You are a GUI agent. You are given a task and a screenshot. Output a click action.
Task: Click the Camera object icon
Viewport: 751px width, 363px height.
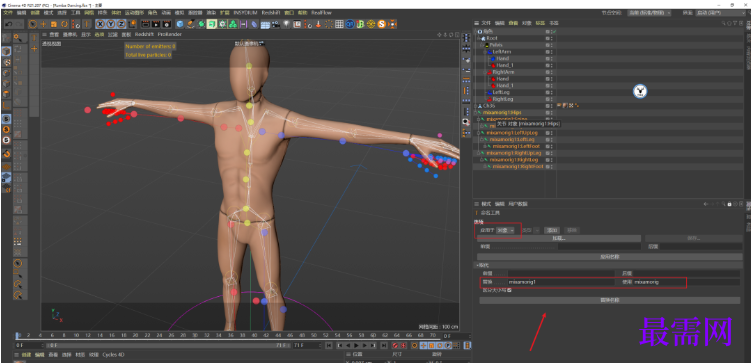point(276,24)
